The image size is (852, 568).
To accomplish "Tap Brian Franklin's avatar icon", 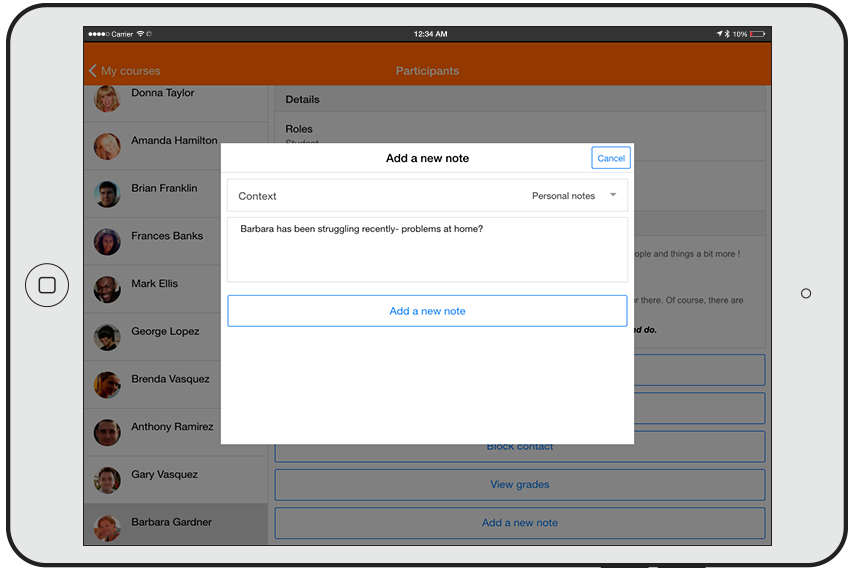I will click(x=107, y=194).
